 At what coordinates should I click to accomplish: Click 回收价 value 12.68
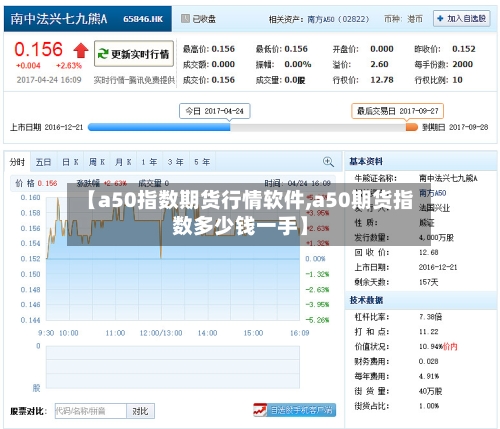tap(429, 252)
